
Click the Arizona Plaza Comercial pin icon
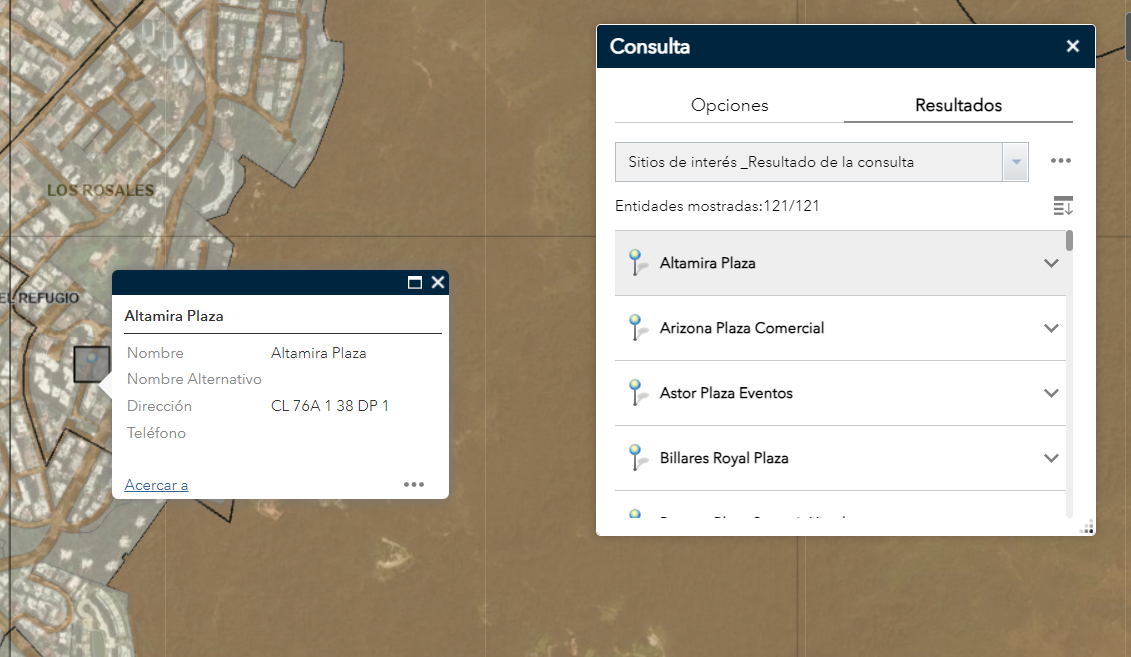point(635,328)
